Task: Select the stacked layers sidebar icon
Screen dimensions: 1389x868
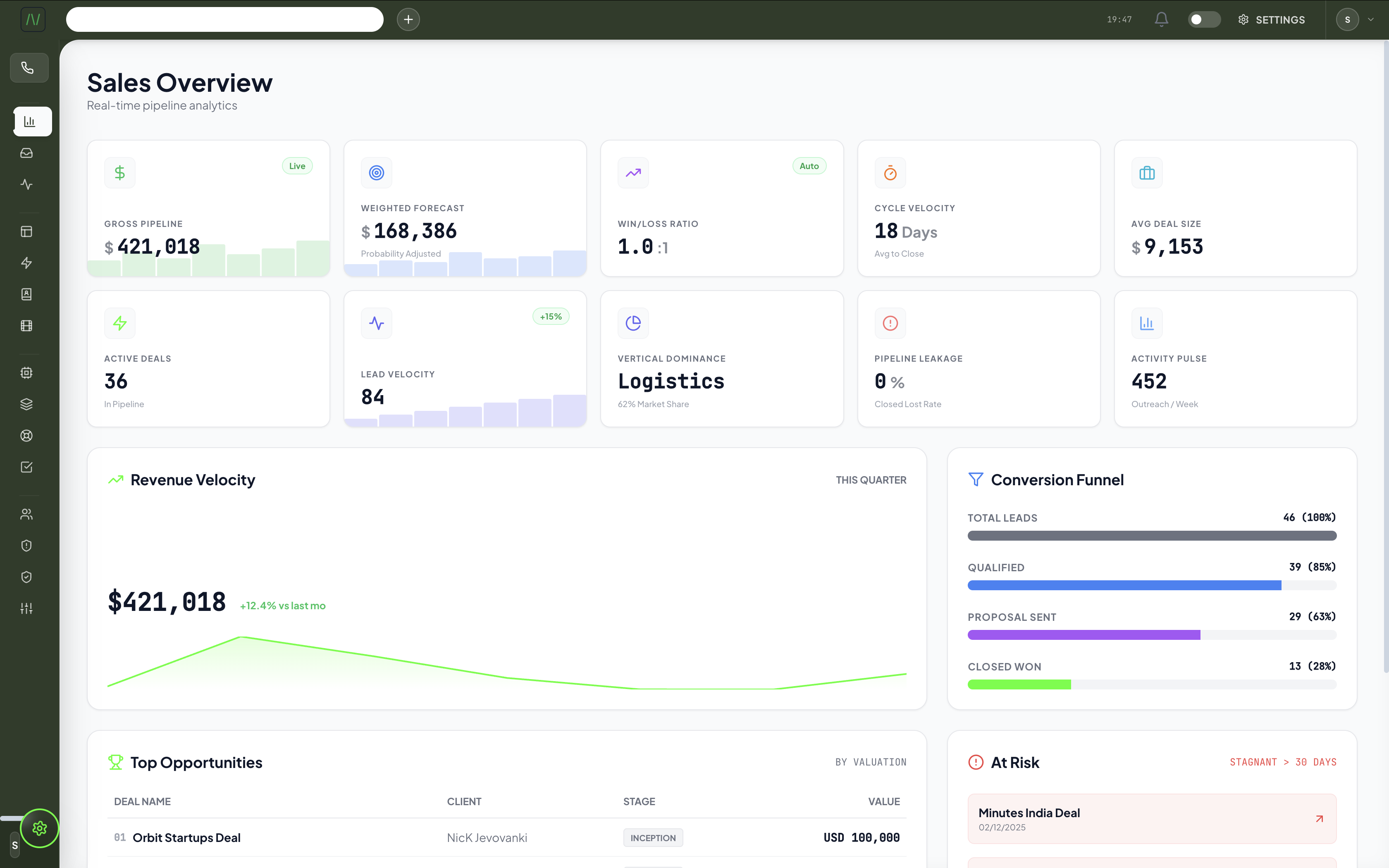Action: (26, 404)
